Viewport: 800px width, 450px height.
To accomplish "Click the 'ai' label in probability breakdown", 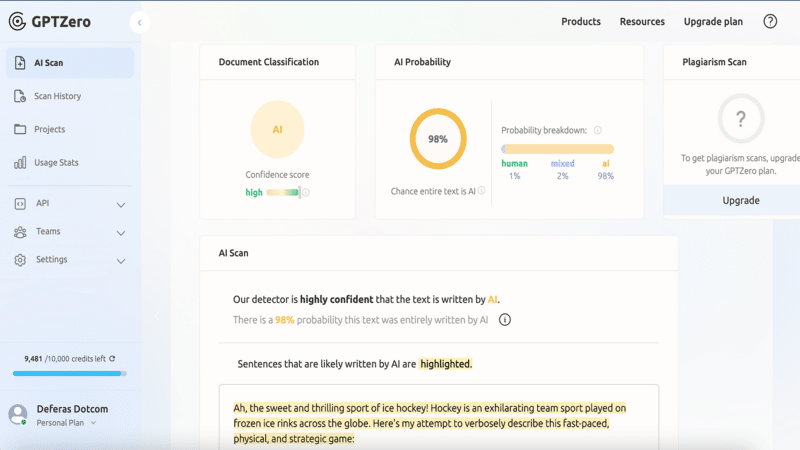I will (x=606, y=163).
